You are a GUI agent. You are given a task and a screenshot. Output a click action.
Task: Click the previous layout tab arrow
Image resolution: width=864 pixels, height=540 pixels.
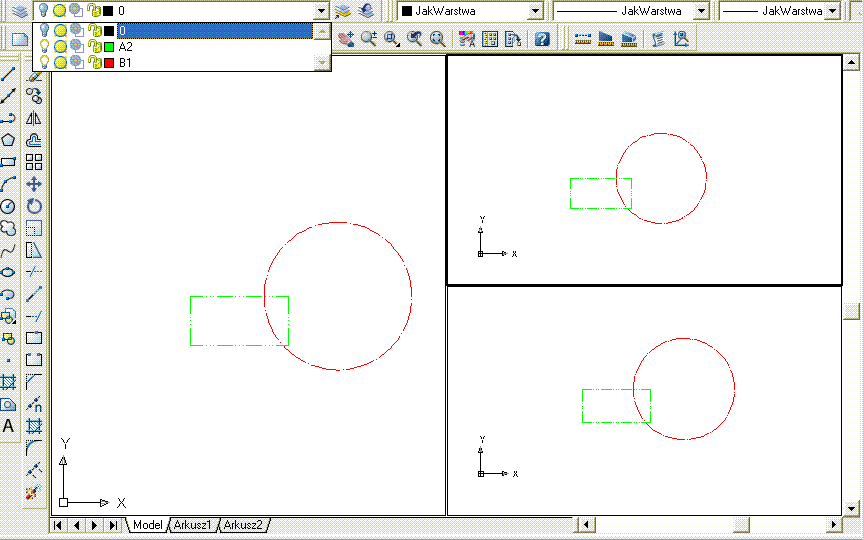pyautogui.click(x=77, y=525)
